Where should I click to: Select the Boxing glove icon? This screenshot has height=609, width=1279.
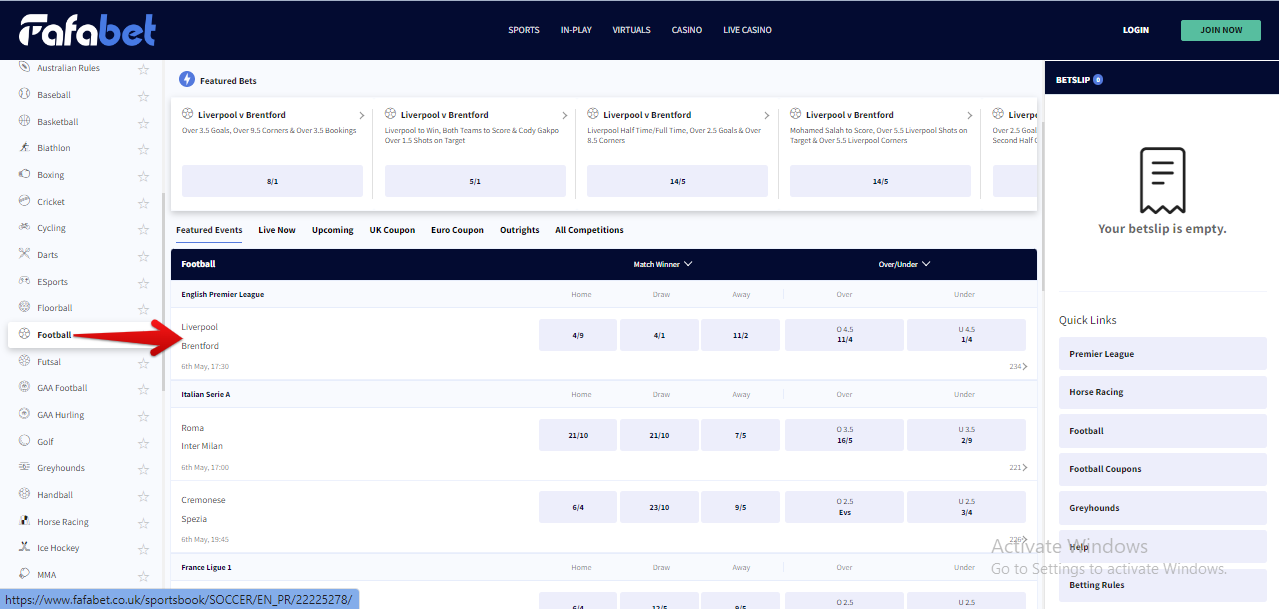tap(24, 175)
